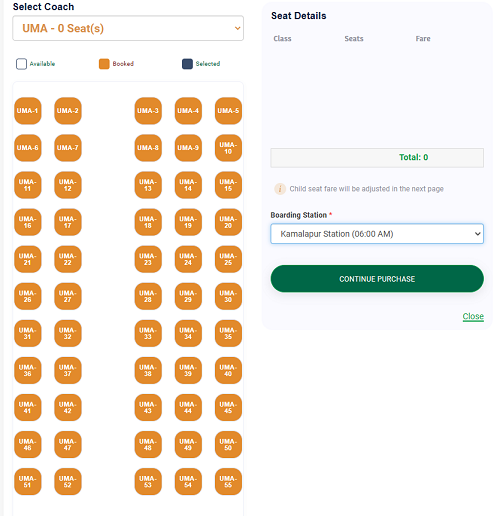
Task: Select seat UMA-46
Action: tap(28, 445)
